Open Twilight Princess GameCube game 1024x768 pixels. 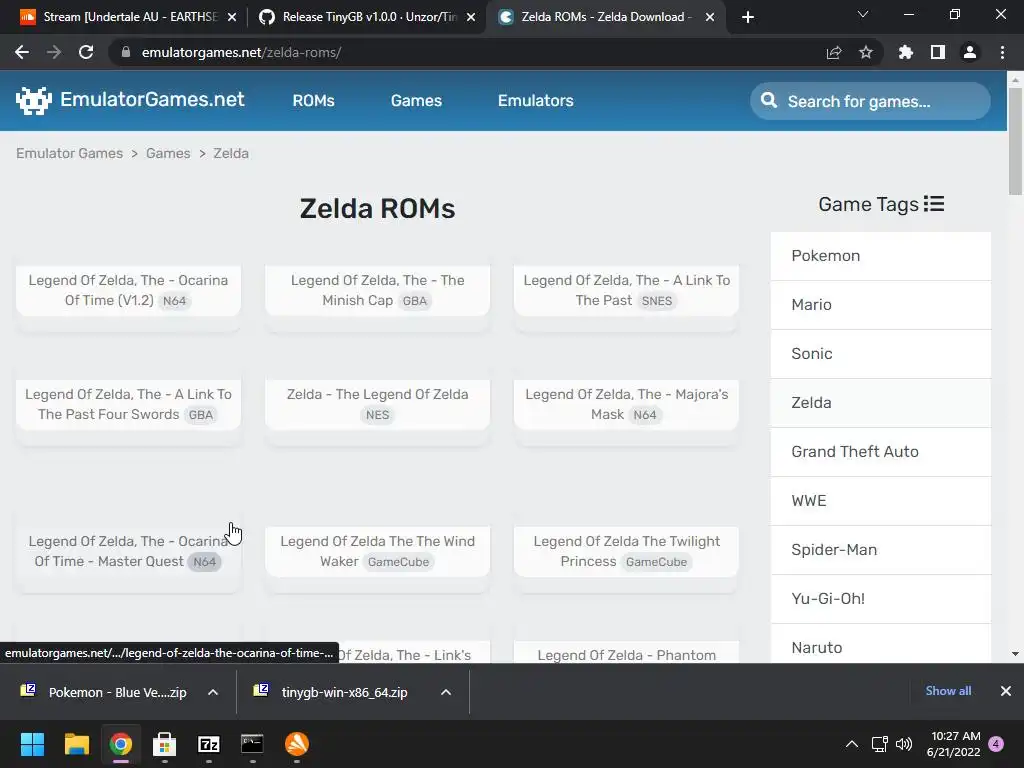(x=626, y=551)
